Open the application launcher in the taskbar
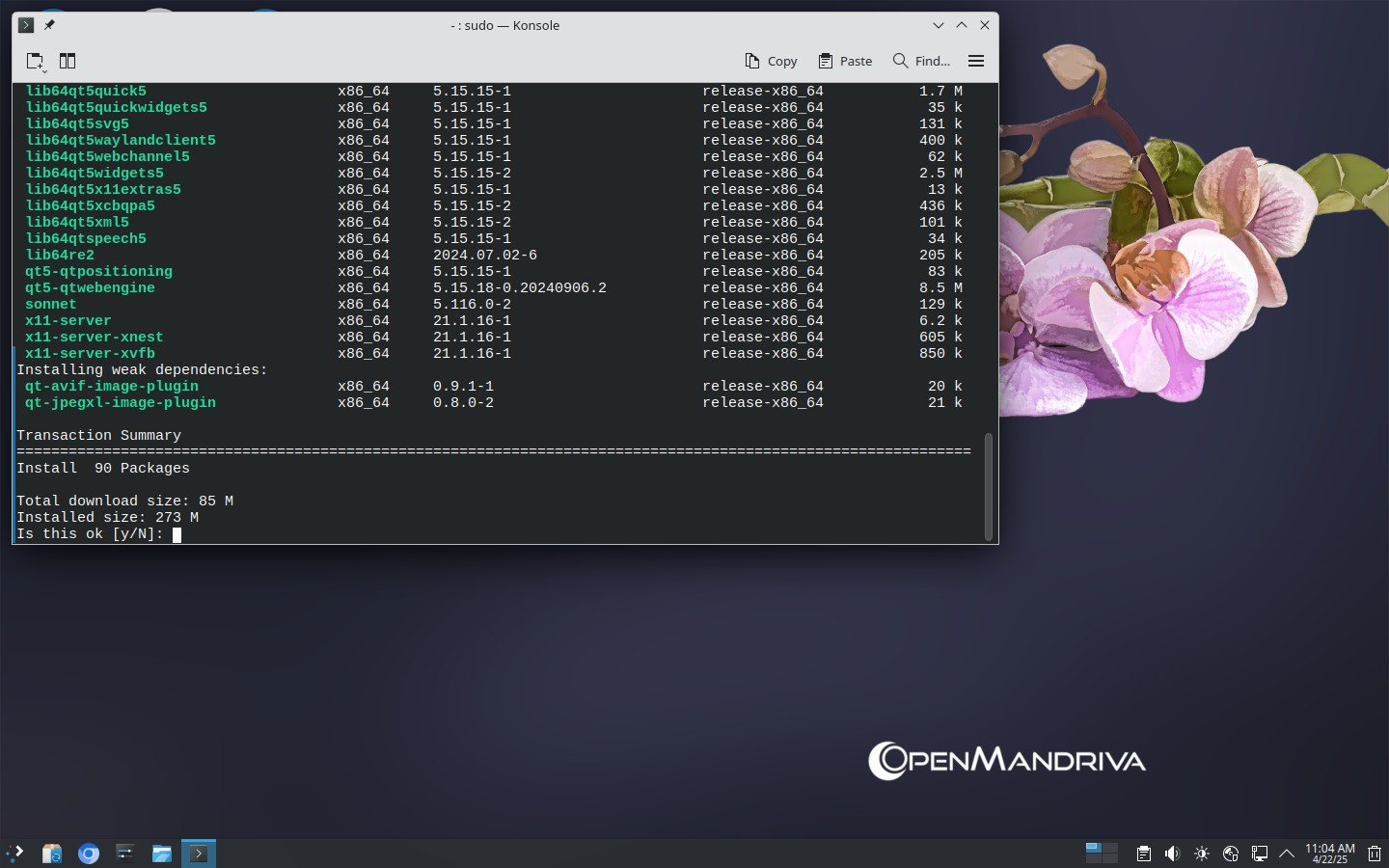 coord(15,854)
